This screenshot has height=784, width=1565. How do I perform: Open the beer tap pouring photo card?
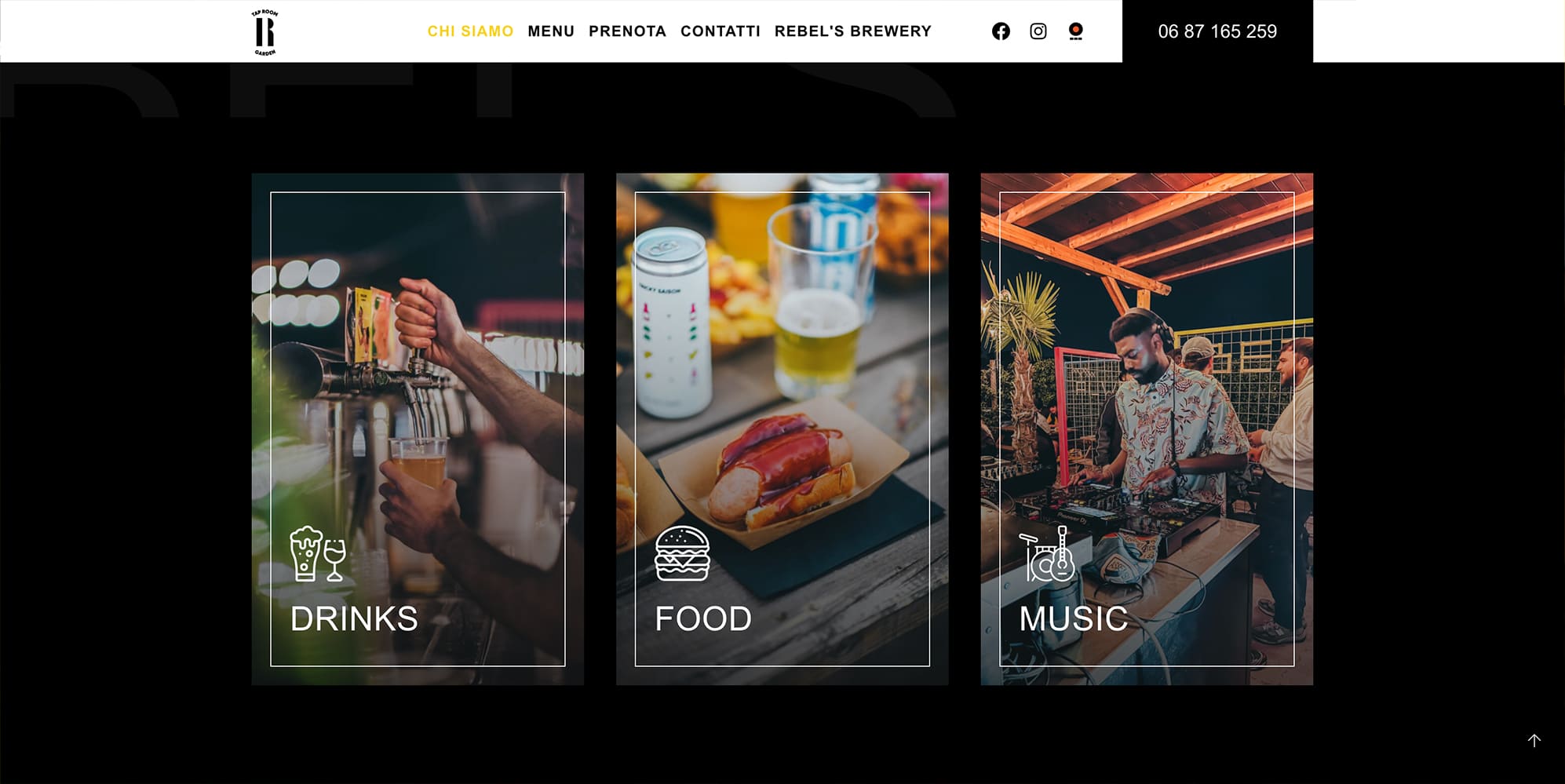coord(418,429)
